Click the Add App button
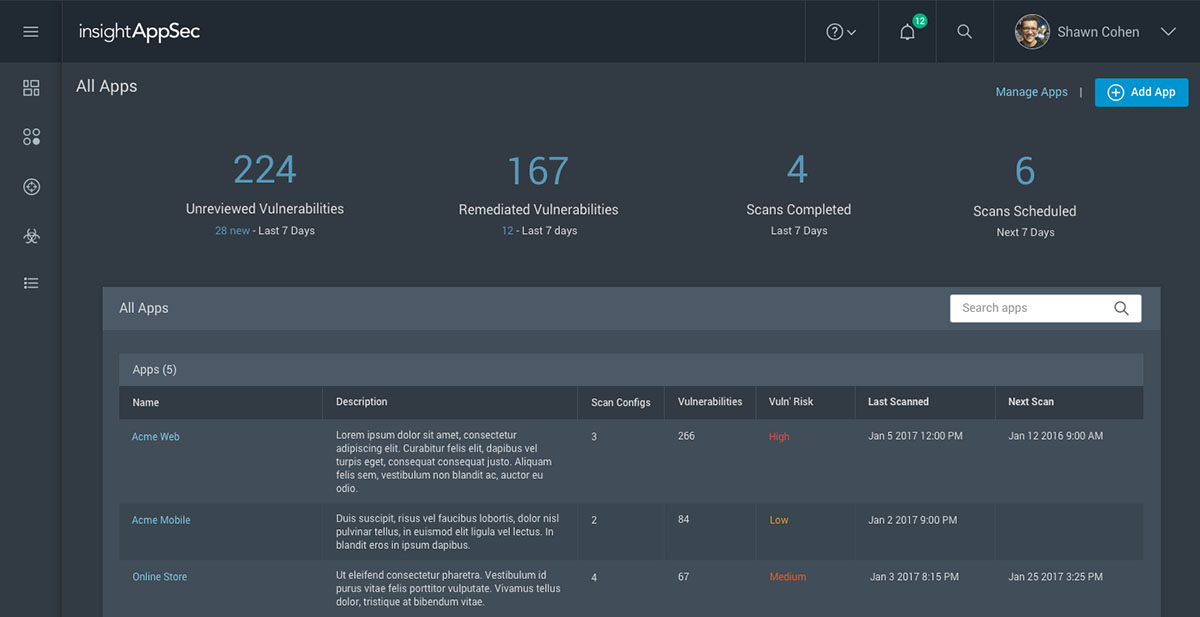 point(1141,92)
